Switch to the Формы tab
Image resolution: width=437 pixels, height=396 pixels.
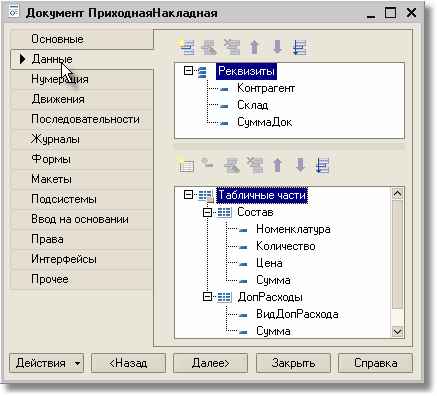[x=82, y=159]
